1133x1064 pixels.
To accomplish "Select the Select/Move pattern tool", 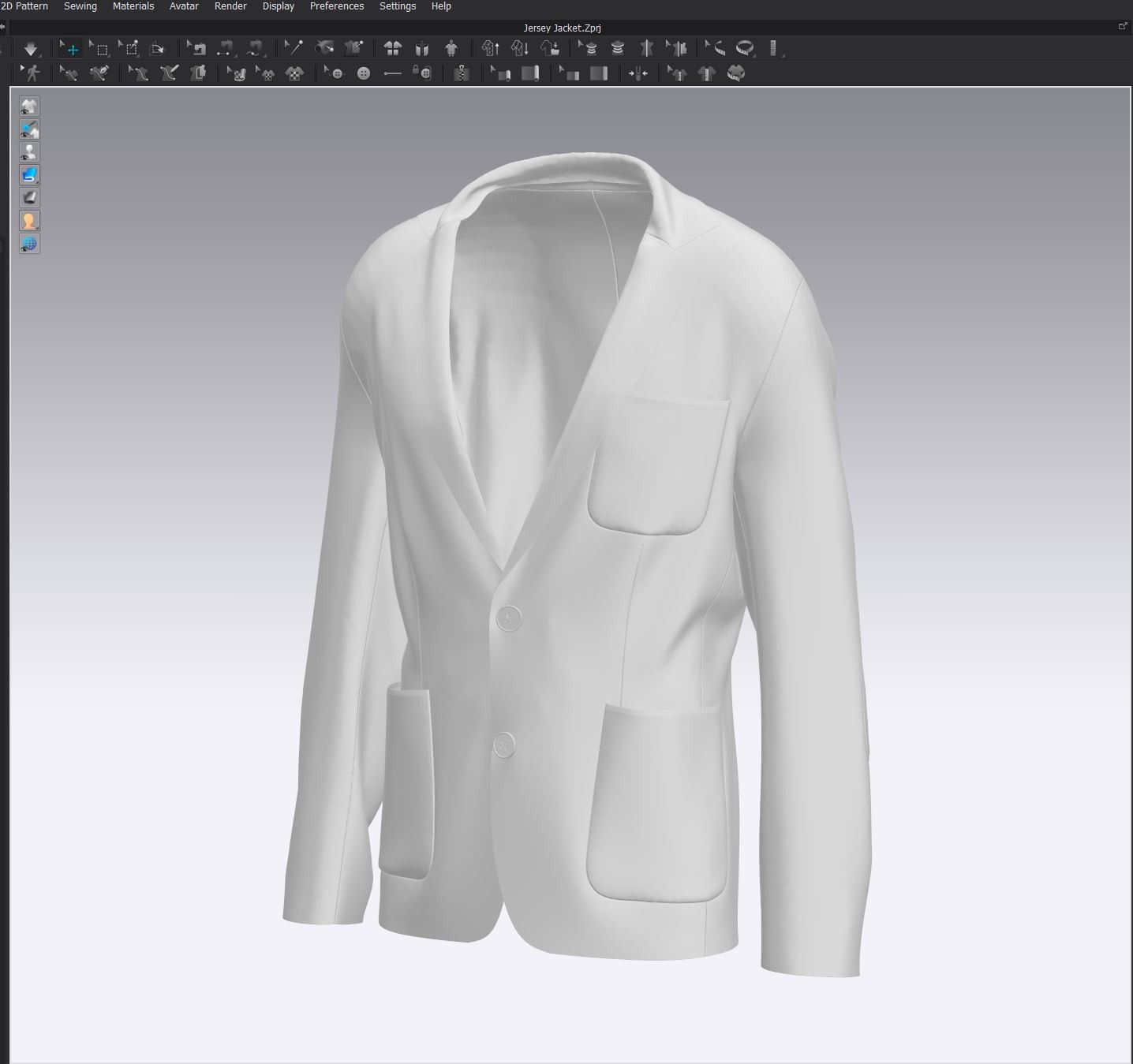I will pos(70,49).
